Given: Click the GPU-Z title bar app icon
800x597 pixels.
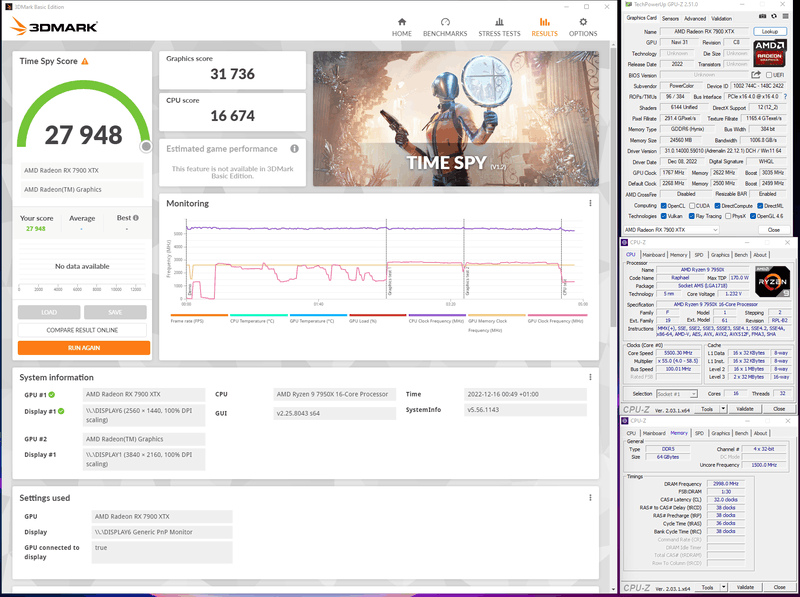Looking at the screenshot, I should point(629,5).
